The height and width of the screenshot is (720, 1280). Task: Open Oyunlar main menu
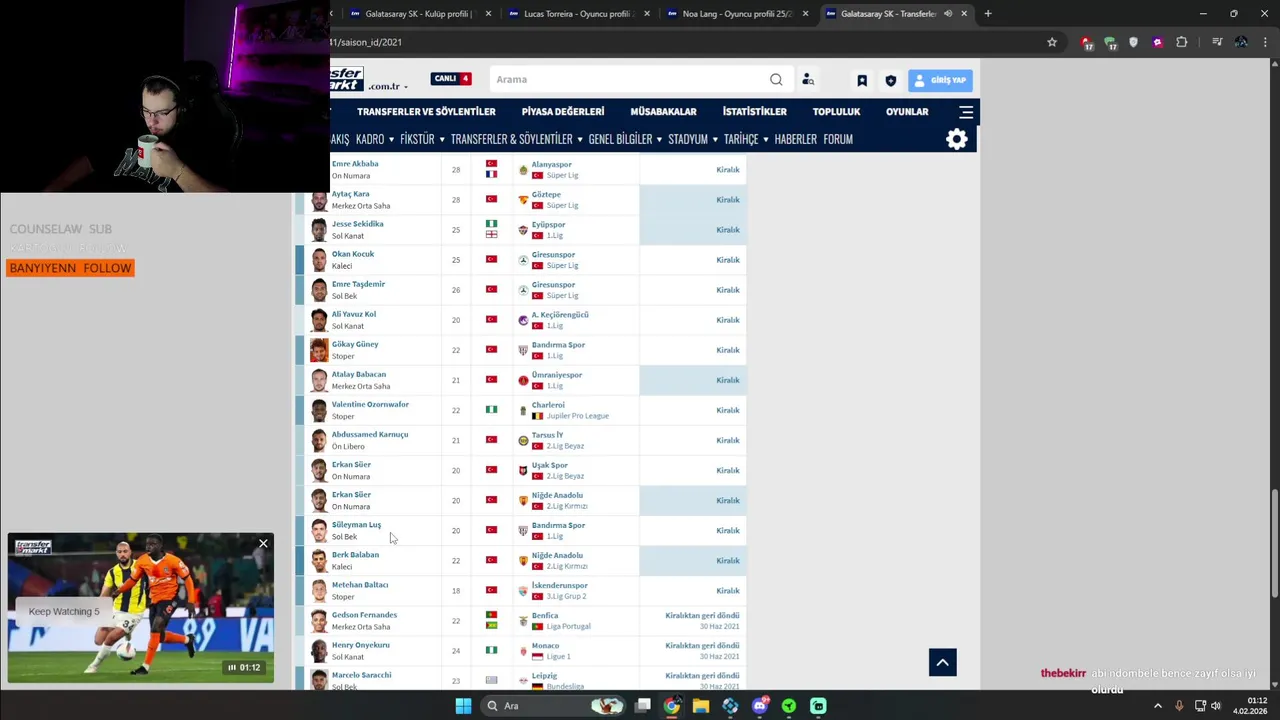(907, 112)
